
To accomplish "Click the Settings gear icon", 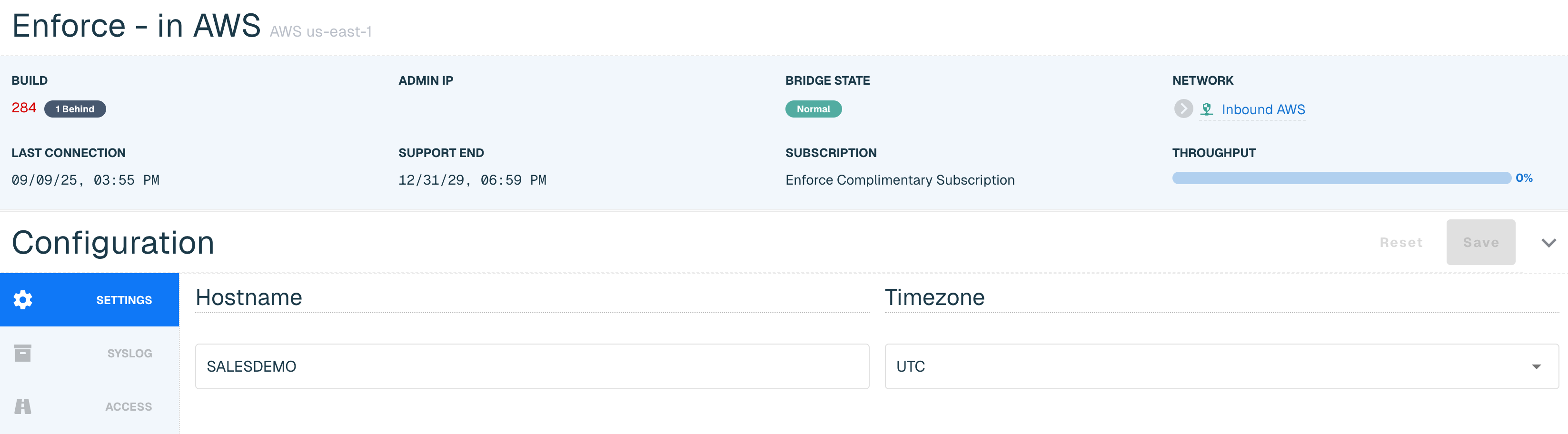I will click(x=23, y=299).
